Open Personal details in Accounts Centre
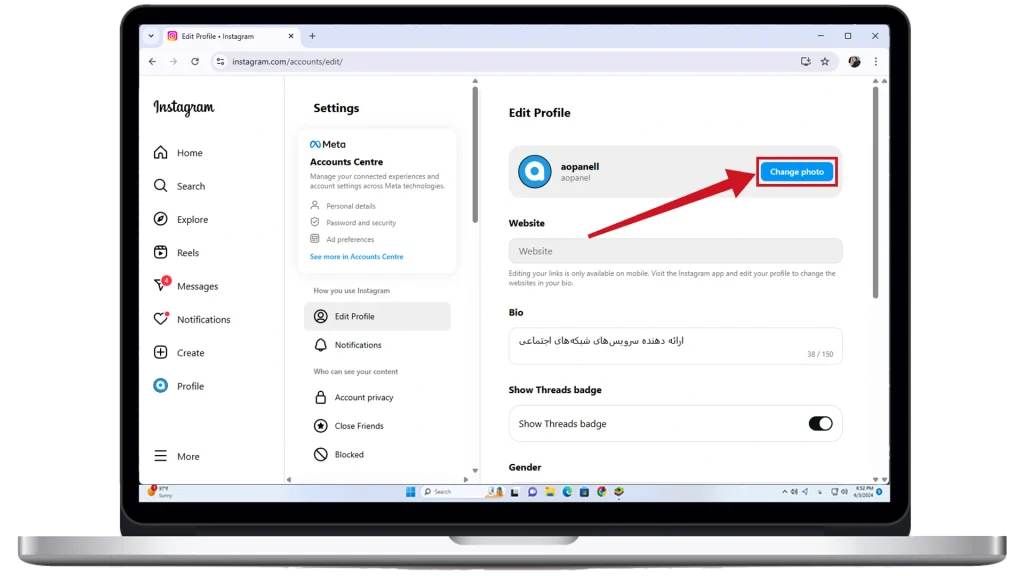The image size is (1024, 576). tap(344, 206)
